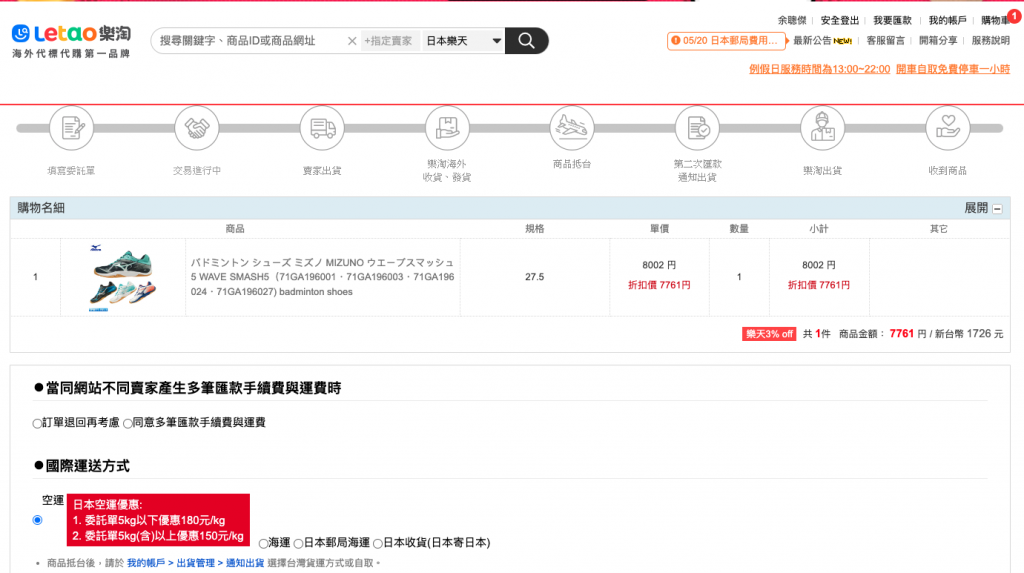
Task: Click the 日本空運優惠 red promo box
Action: 158,520
